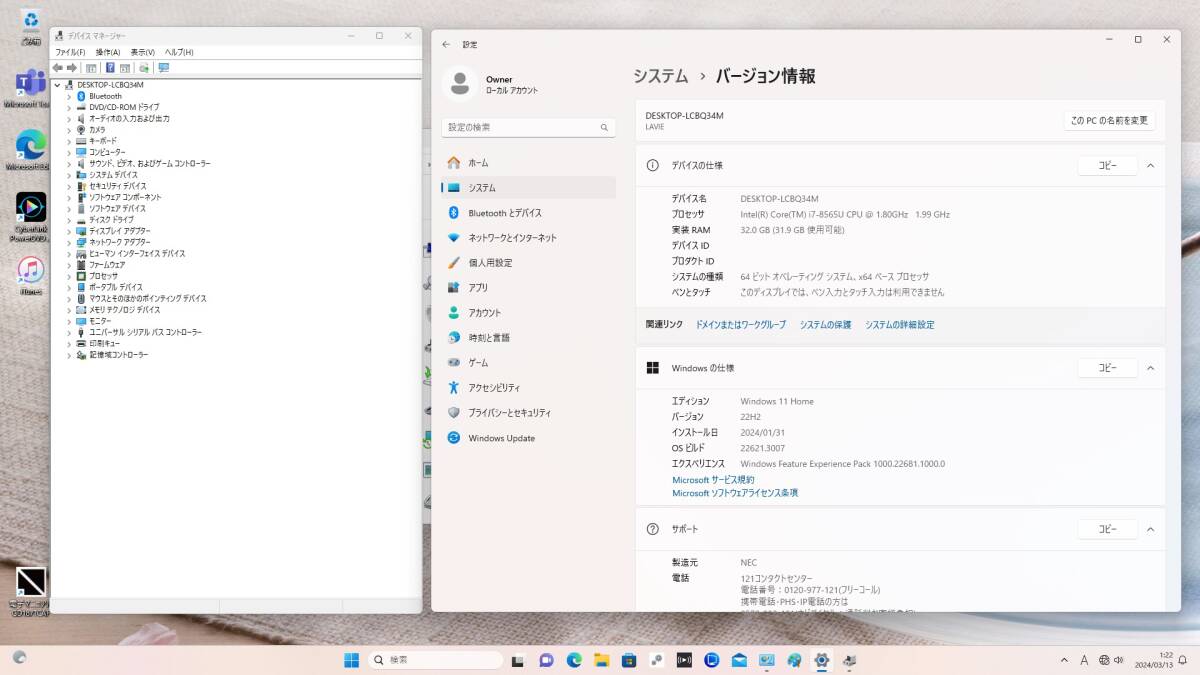Copy the サポート information
This screenshot has width=1200, height=675.
click(x=1107, y=529)
